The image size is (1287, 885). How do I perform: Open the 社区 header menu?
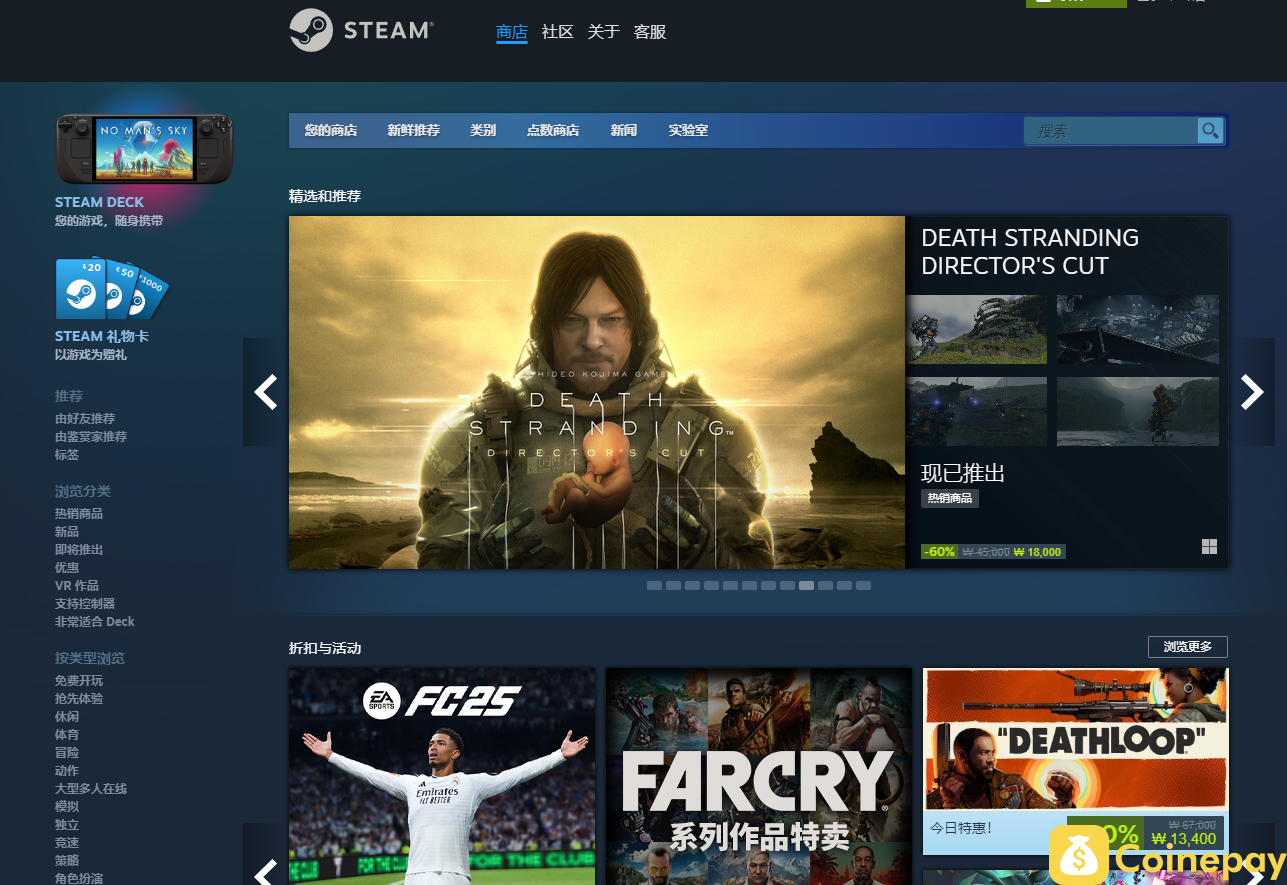(x=558, y=32)
